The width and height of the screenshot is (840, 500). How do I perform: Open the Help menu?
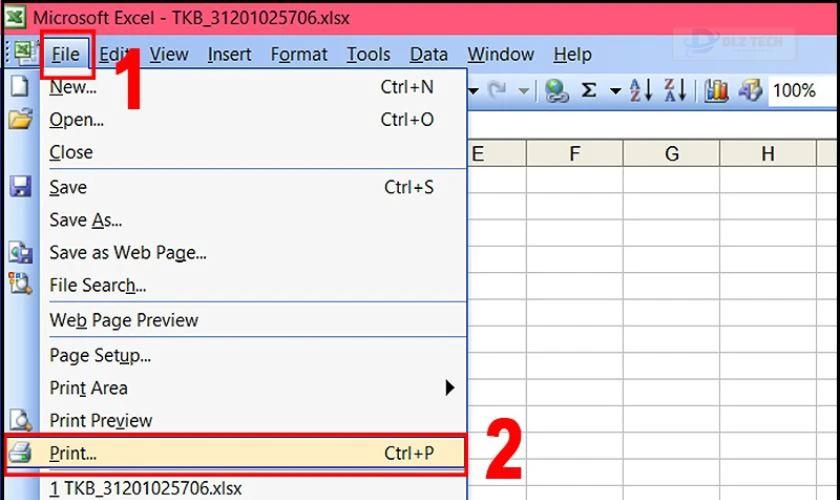[573, 54]
